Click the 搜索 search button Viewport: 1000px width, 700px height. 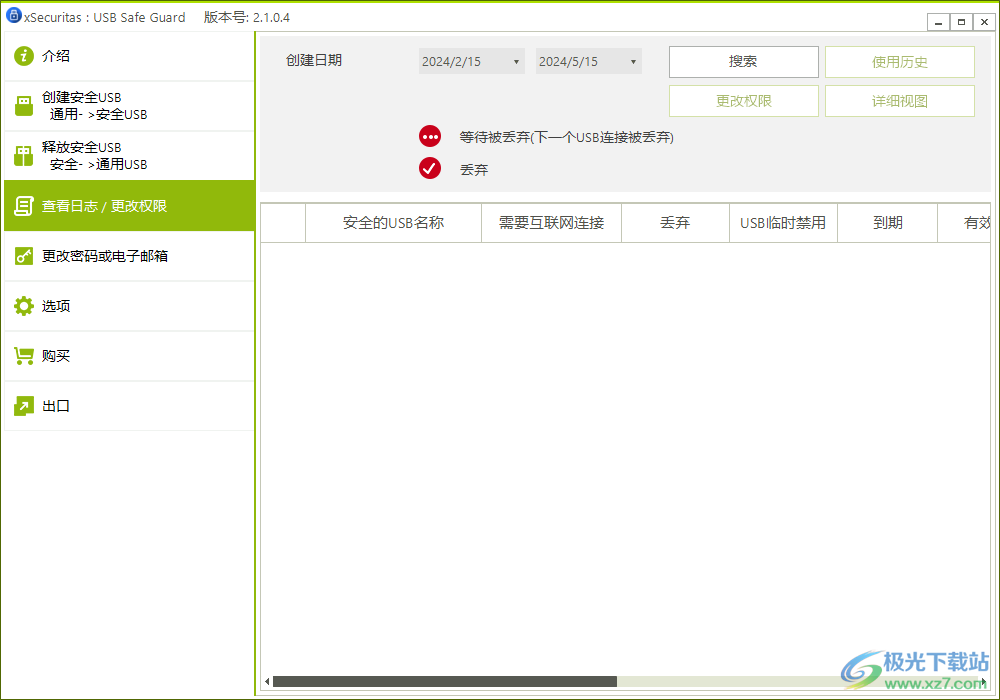point(743,61)
